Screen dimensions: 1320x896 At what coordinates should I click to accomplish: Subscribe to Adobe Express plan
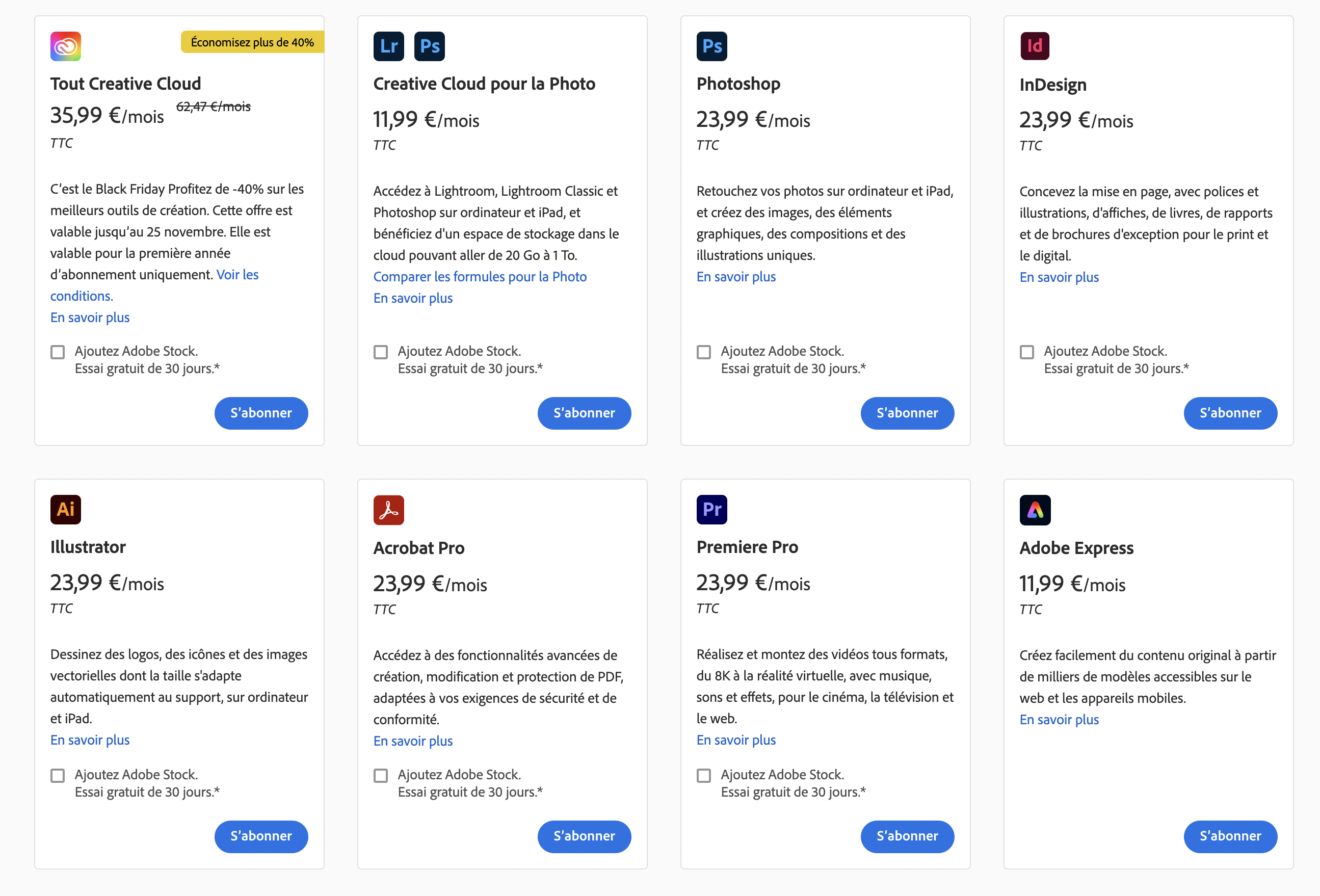1230,836
